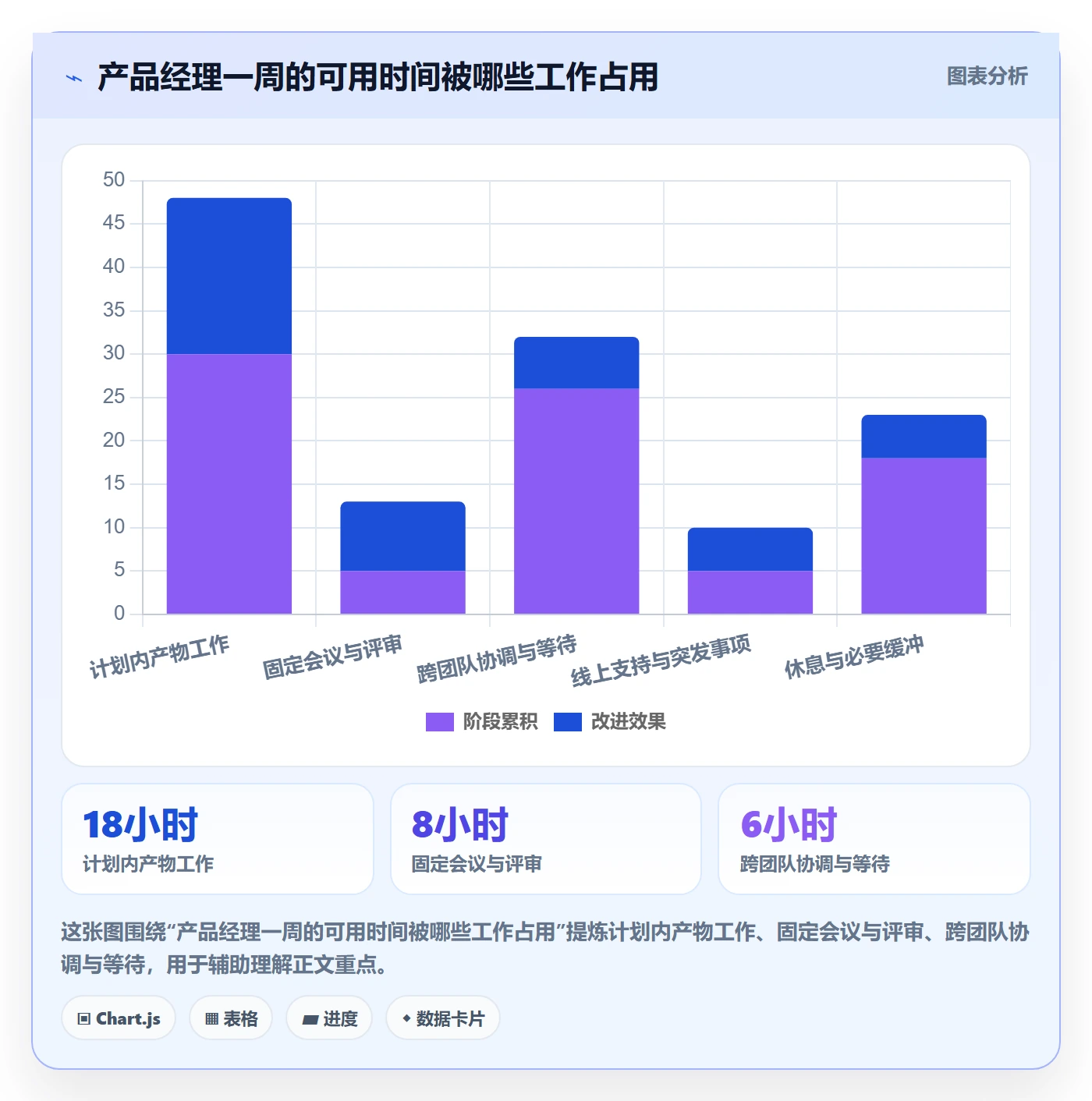Open the 8小时 固定会议与评审 card

[x=546, y=839]
